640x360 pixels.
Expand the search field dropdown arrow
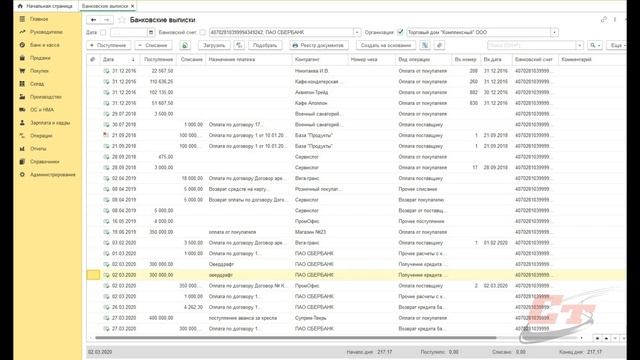580,45
